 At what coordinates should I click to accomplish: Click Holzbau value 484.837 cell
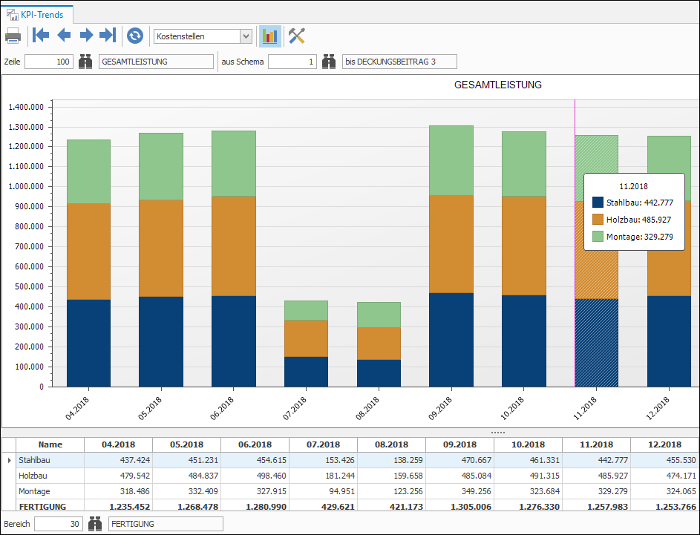[x=187, y=476]
